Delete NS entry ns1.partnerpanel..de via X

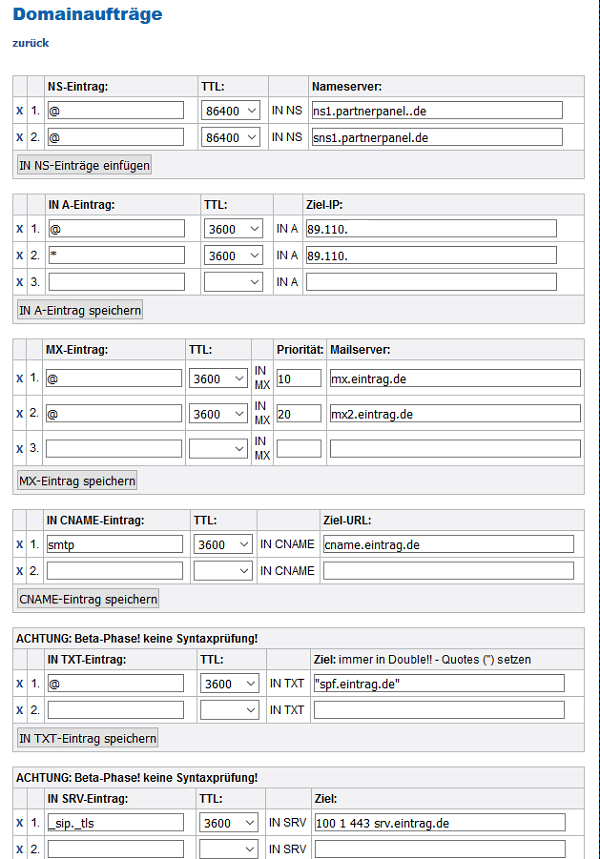pyautogui.click(x=20, y=111)
